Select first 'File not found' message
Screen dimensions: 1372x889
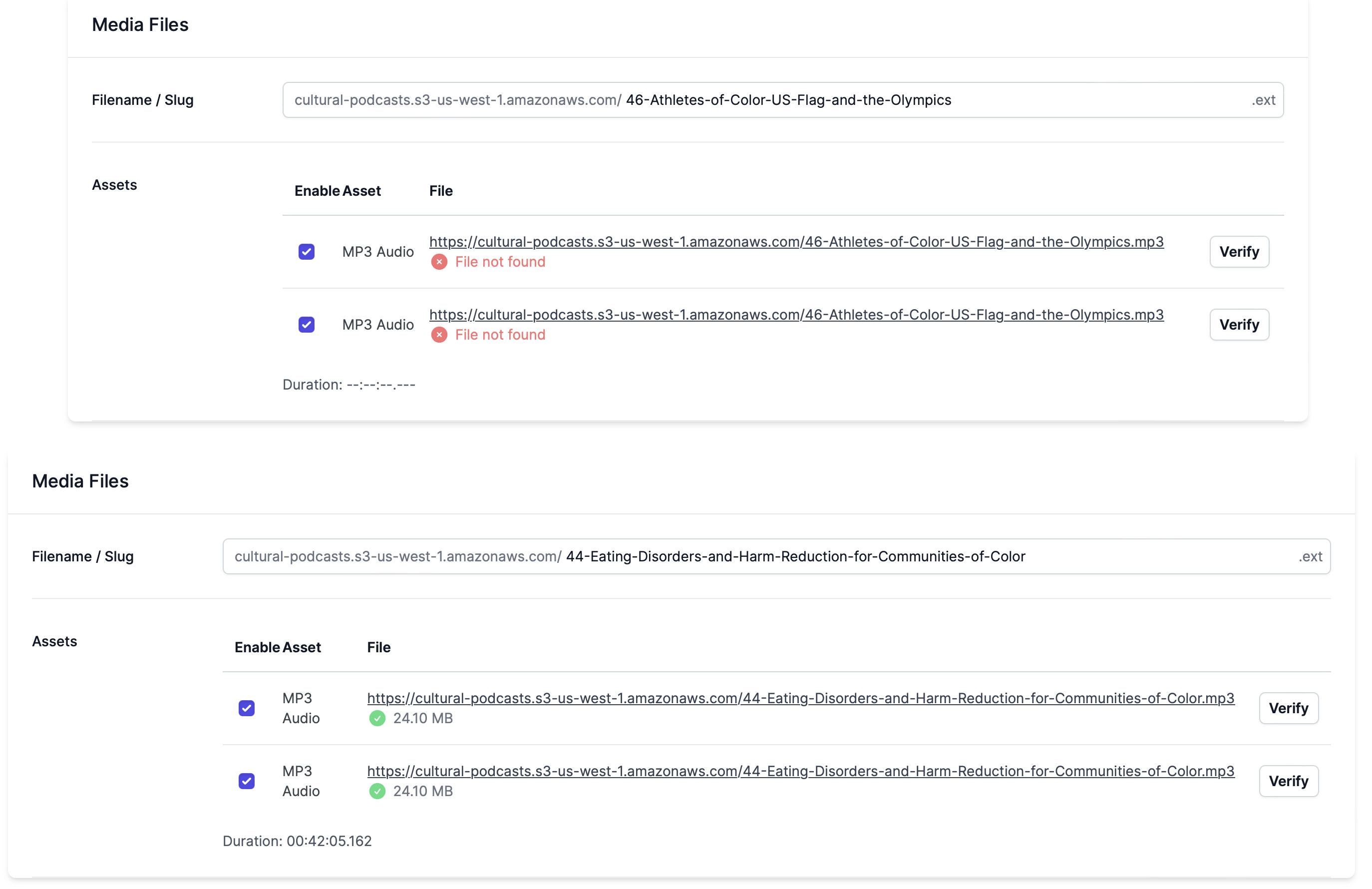500,262
